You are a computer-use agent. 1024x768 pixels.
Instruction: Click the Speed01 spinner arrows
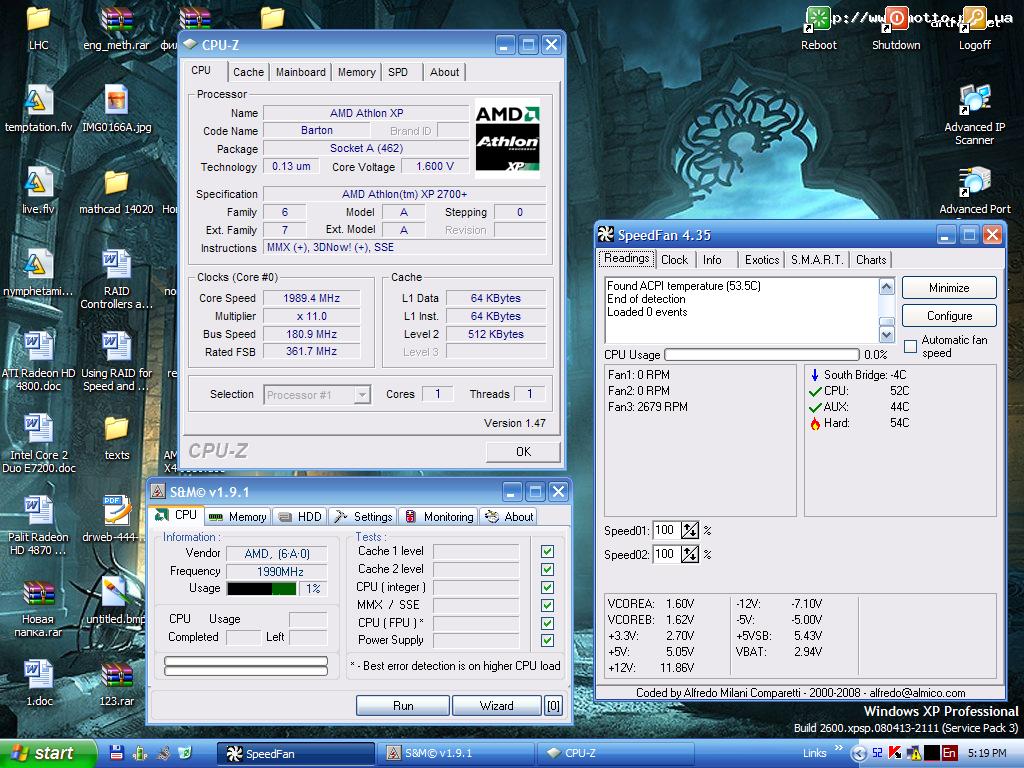tap(690, 530)
